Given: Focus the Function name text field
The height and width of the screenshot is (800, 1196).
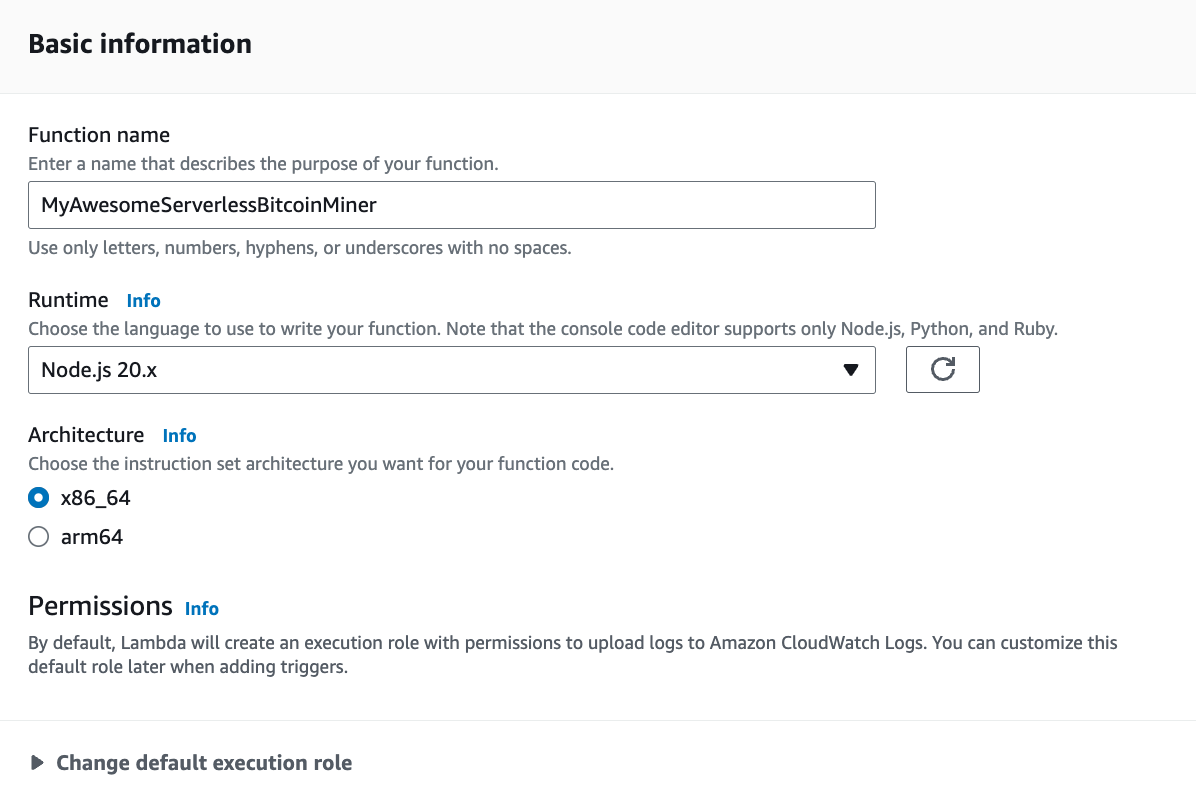Looking at the screenshot, I should (x=451, y=205).
